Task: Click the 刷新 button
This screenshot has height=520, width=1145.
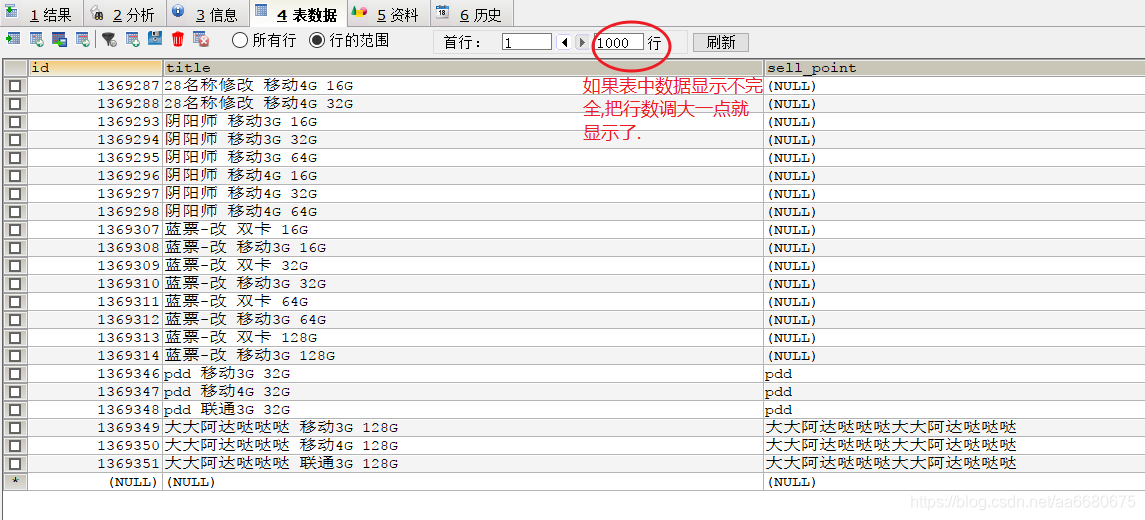Action: (721, 42)
